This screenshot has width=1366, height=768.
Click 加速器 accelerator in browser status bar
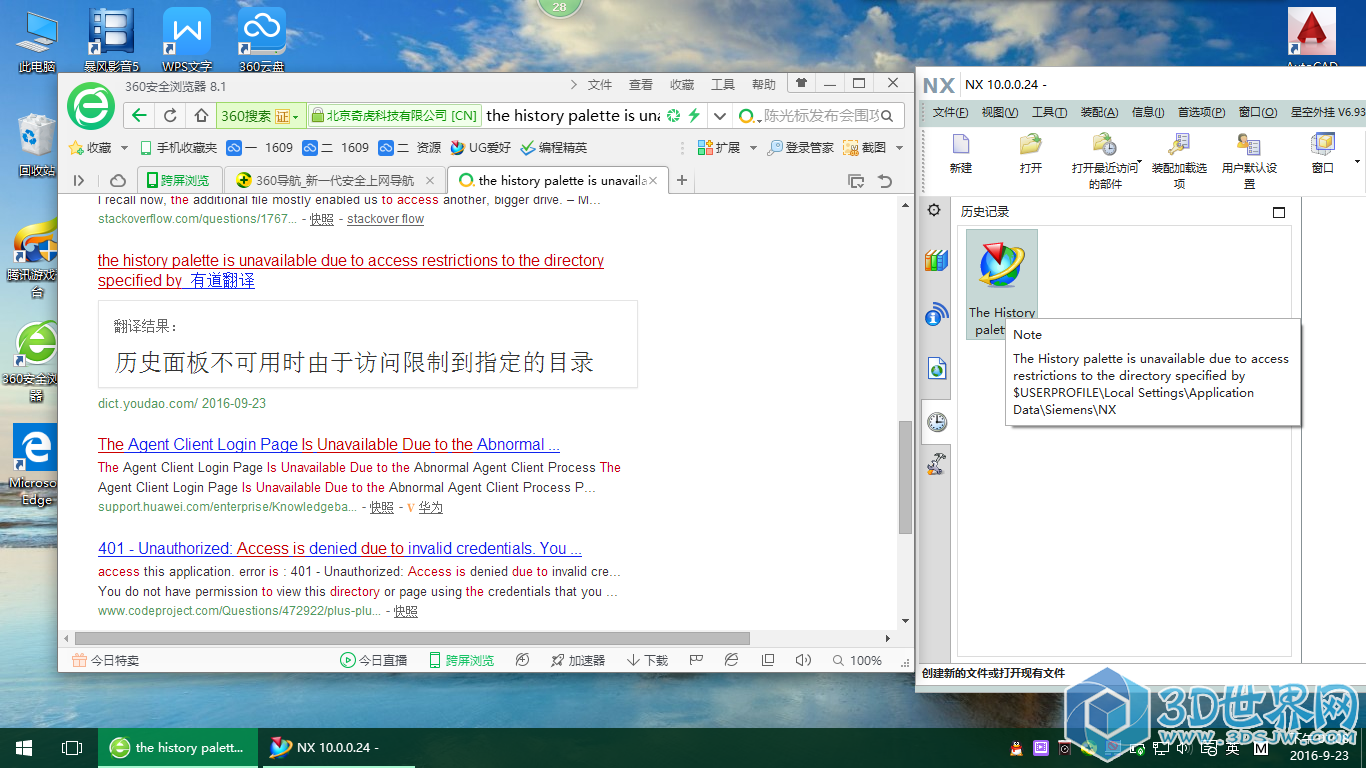click(578, 660)
